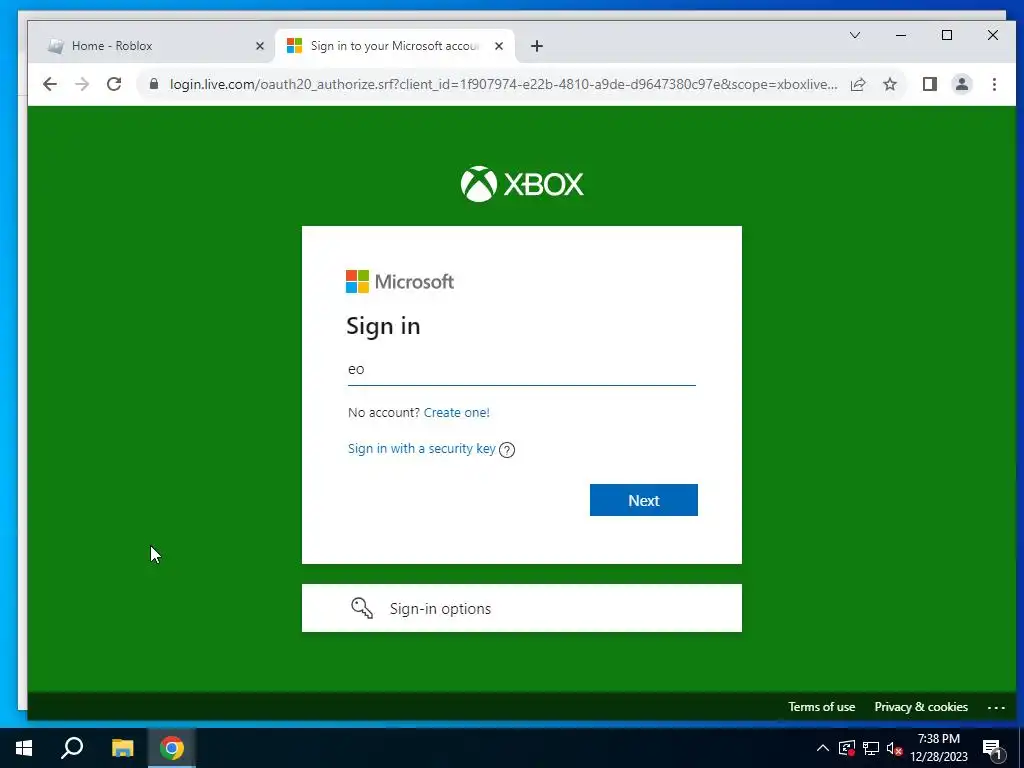
Task: Click the blue Next button
Action: [643, 500]
